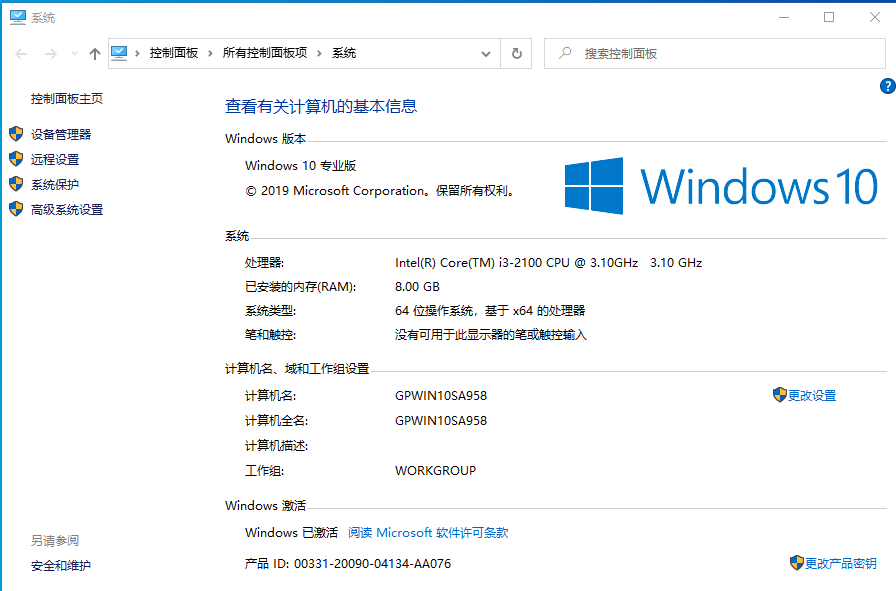
Task: Click shield icon beside 设备管理器
Action: (16, 134)
